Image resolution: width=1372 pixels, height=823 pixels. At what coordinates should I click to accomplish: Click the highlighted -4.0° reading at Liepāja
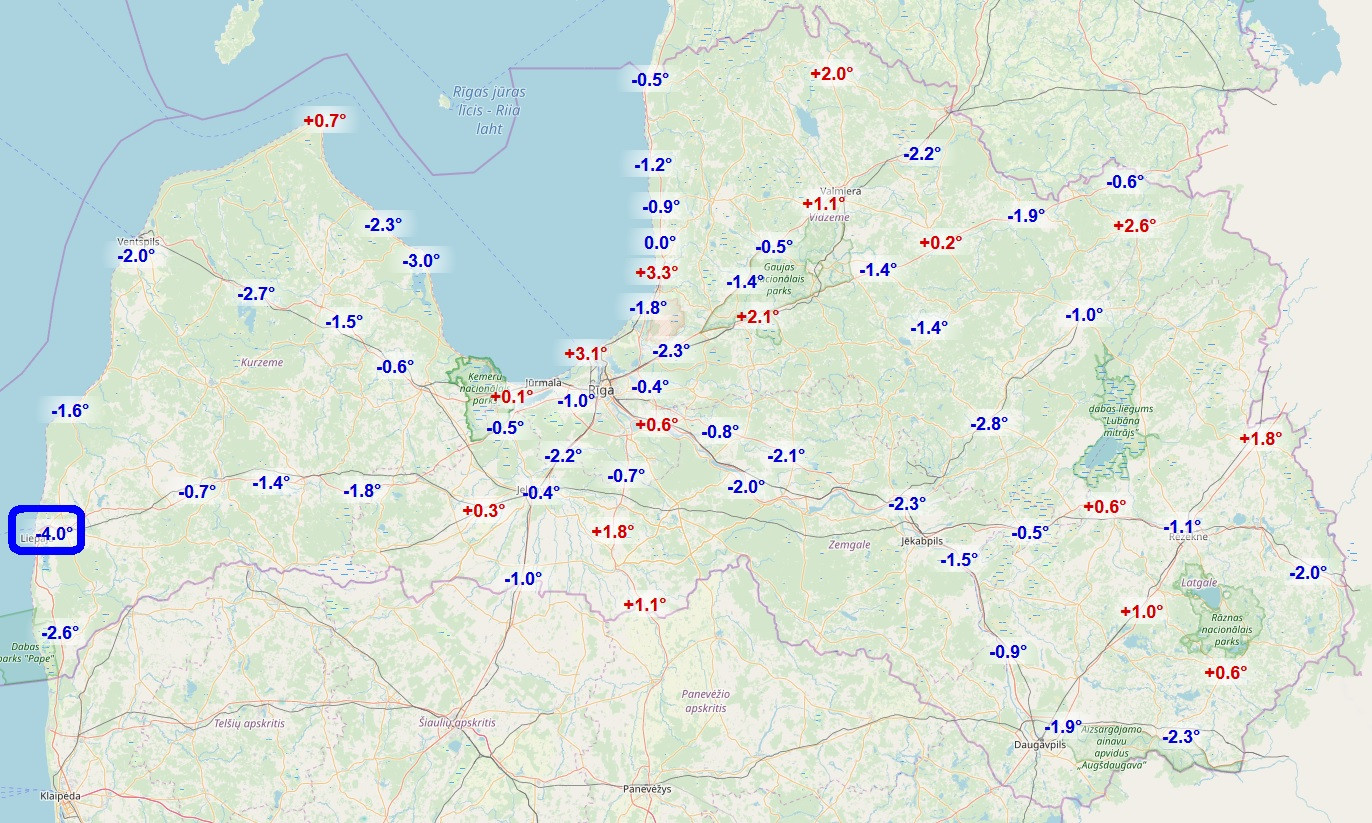coord(55,534)
